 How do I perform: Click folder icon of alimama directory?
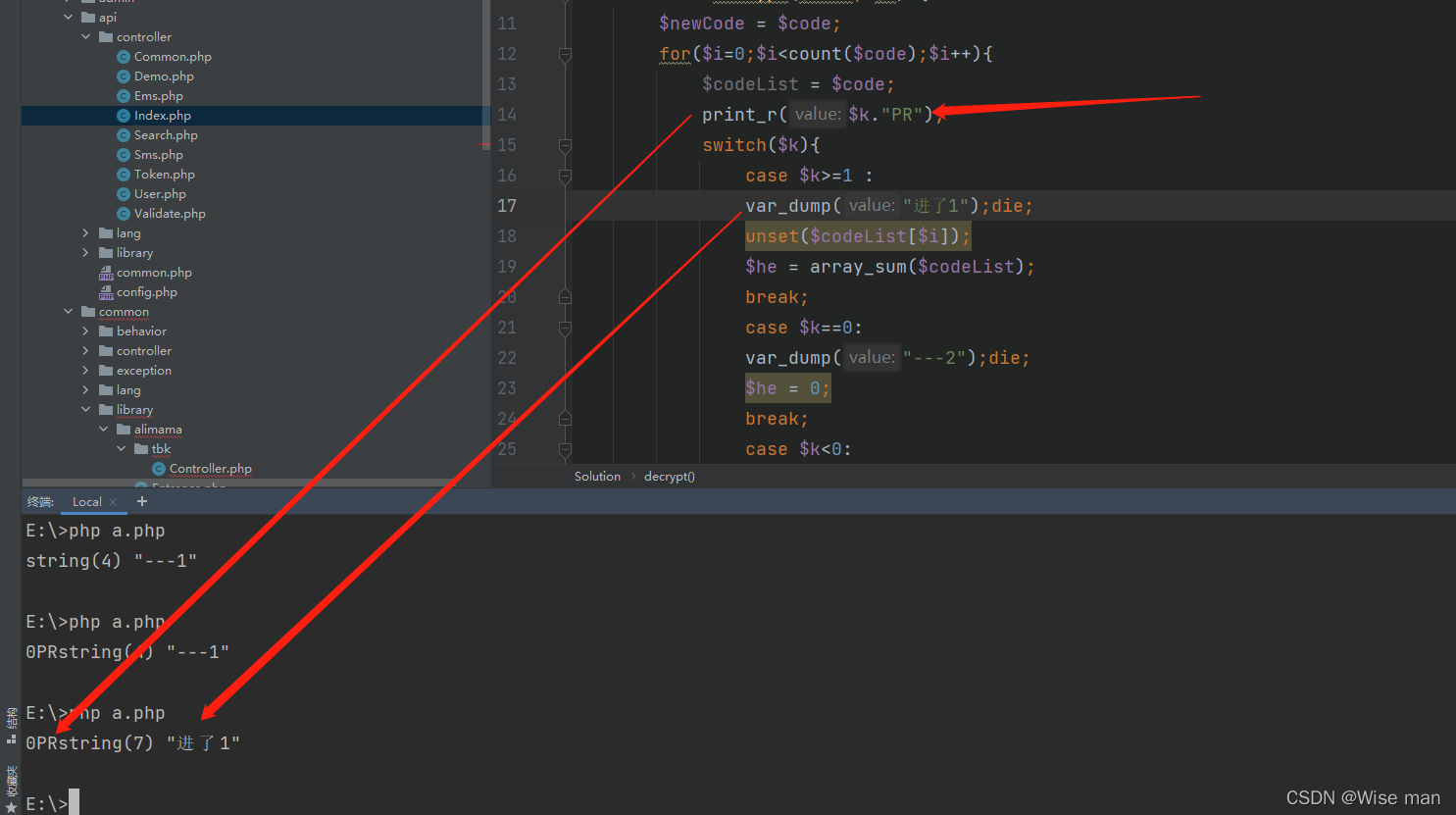tap(124, 430)
